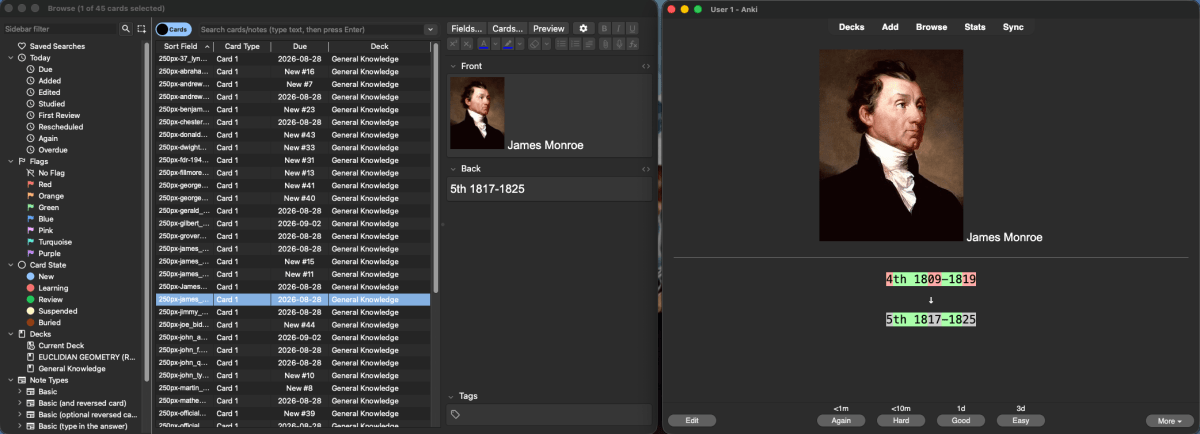This screenshot has width=1200, height=434.
Task: Collapse the Flags tree section
Action: click(10, 161)
